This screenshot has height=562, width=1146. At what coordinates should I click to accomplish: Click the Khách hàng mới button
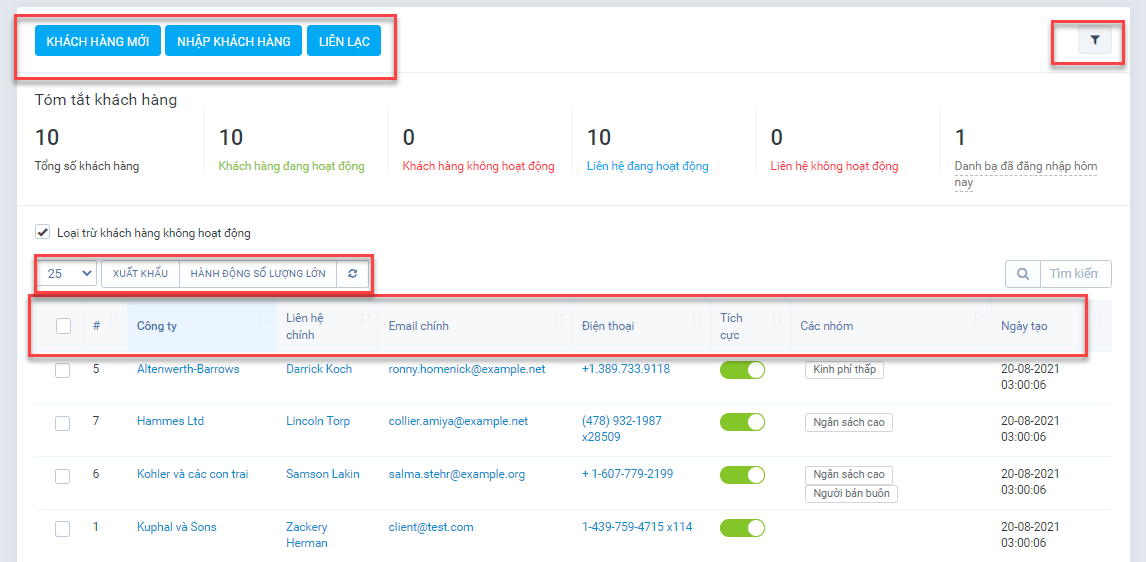[98, 41]
